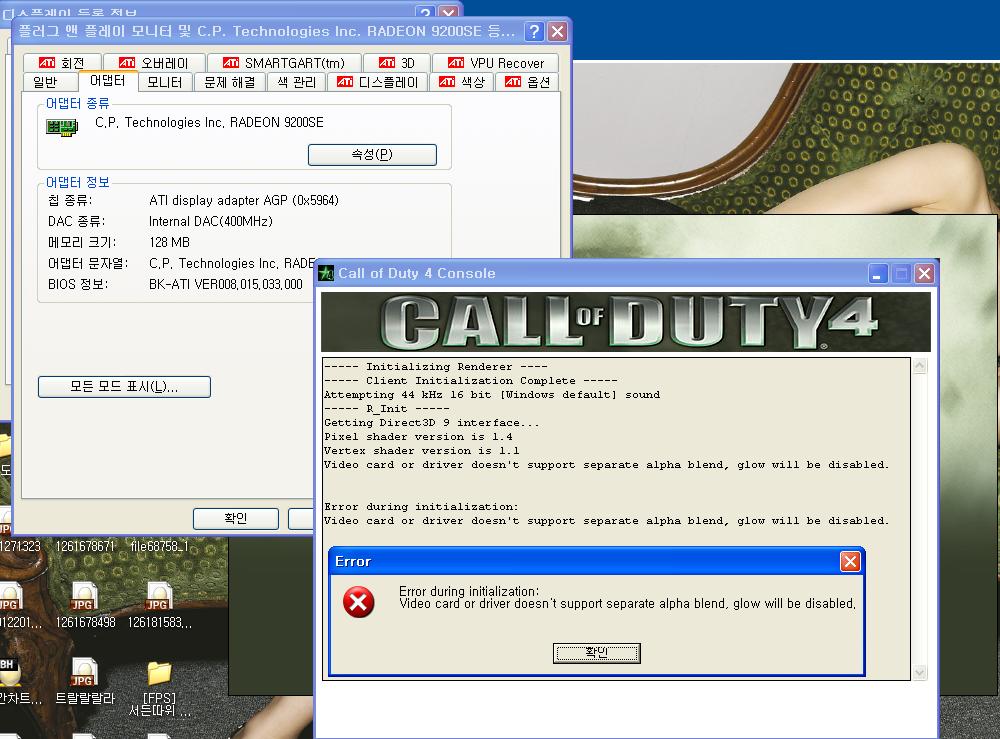Close the Error dialog with its X button

pos(850,562)
